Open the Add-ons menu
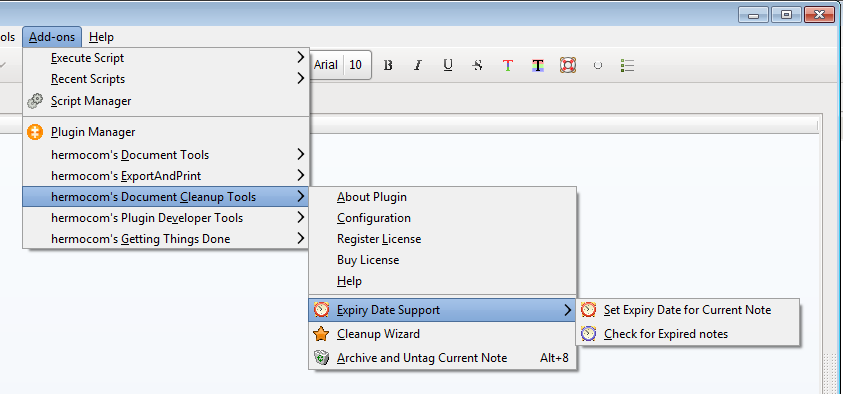 pyautogui.click(x=52, y=37)
